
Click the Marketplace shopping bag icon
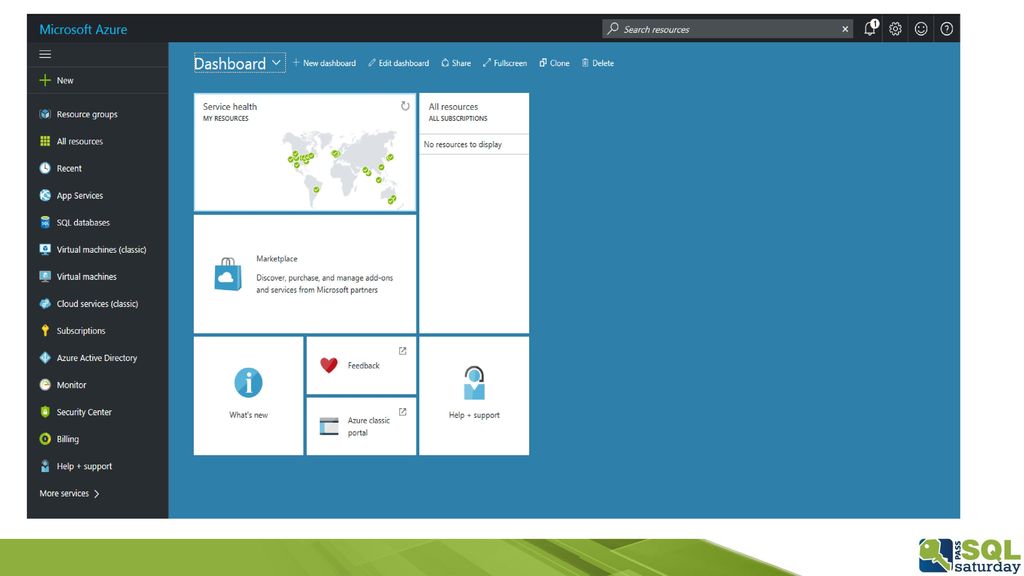228,274
